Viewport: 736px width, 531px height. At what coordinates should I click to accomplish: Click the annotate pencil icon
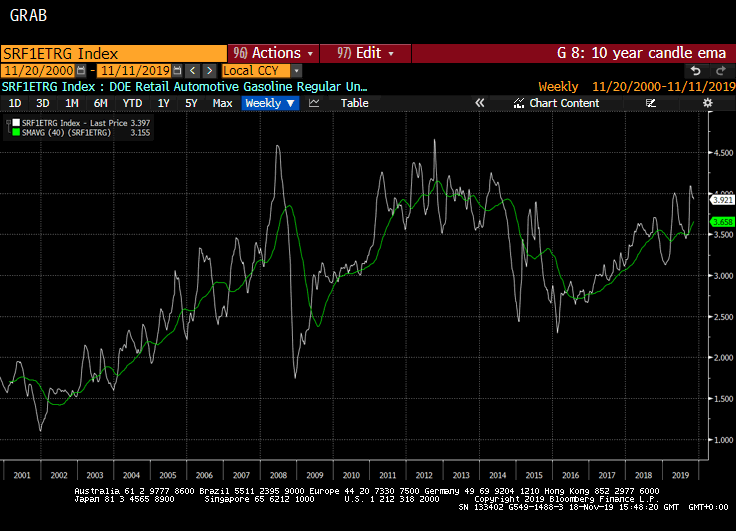pos(651,103)
